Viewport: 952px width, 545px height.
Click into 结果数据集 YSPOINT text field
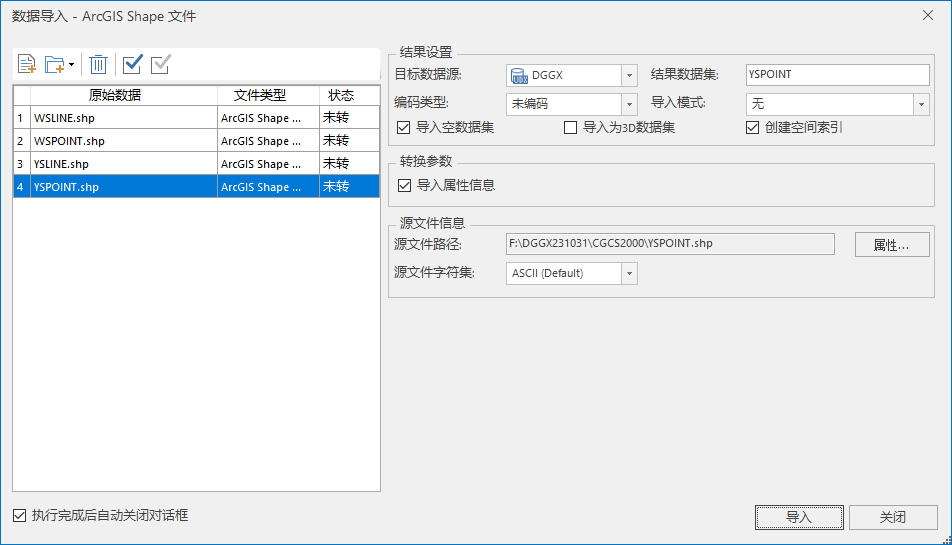click(837, 75)
